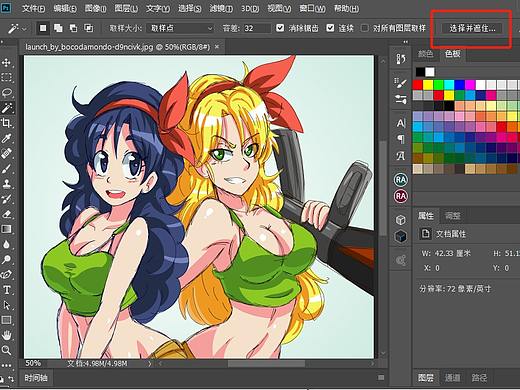Switch to the Color tab
The width and height of the screenshot is (520, 390).
426,53
